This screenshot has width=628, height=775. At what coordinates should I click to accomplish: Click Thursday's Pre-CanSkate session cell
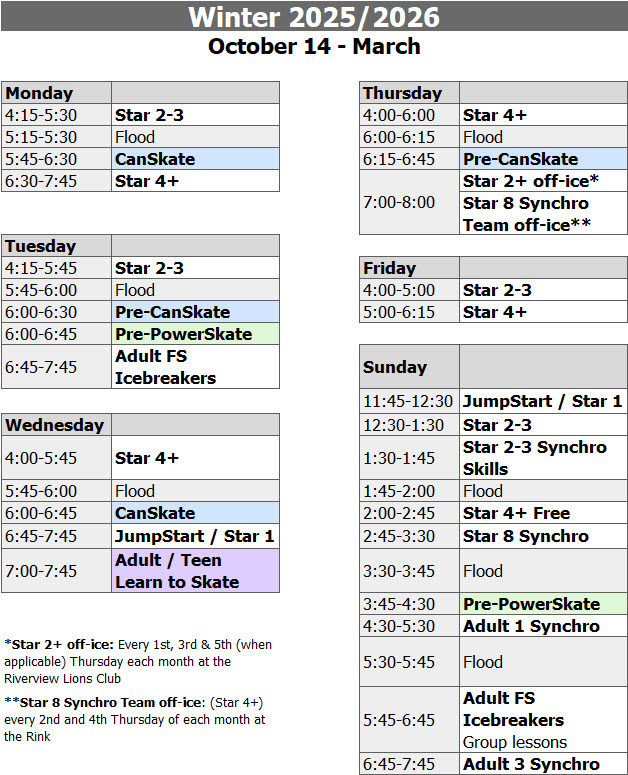543,159
